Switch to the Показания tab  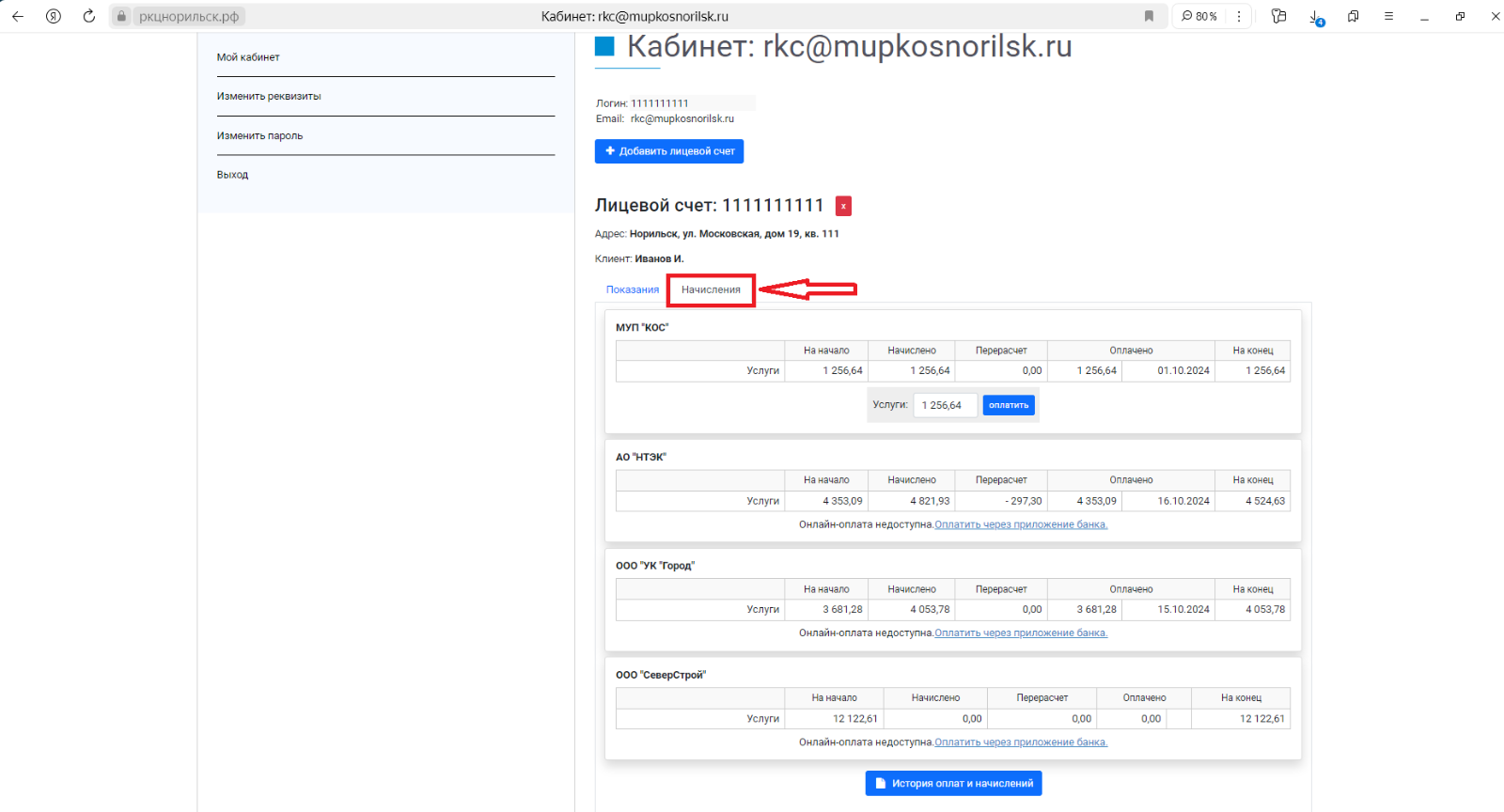(x=632, y=289)
